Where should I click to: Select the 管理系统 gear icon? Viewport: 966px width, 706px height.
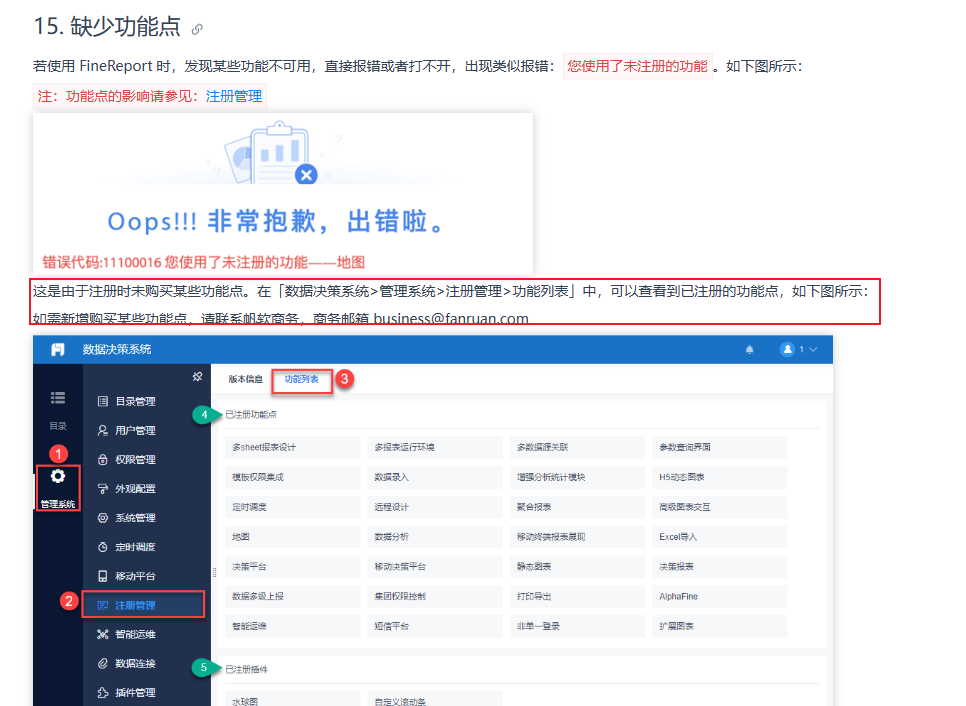pos(58,476)
